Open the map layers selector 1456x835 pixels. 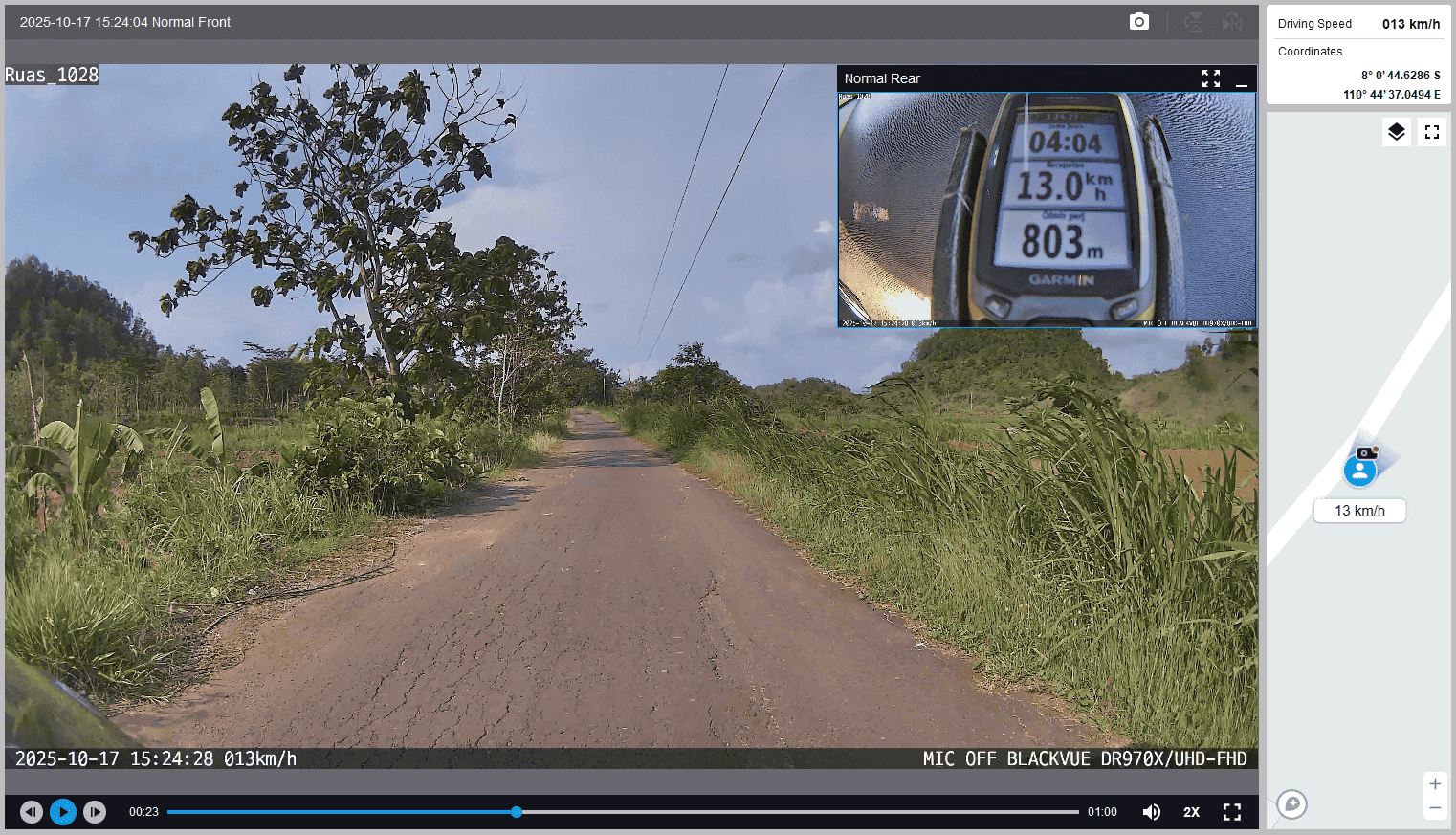coord(1397,132)
